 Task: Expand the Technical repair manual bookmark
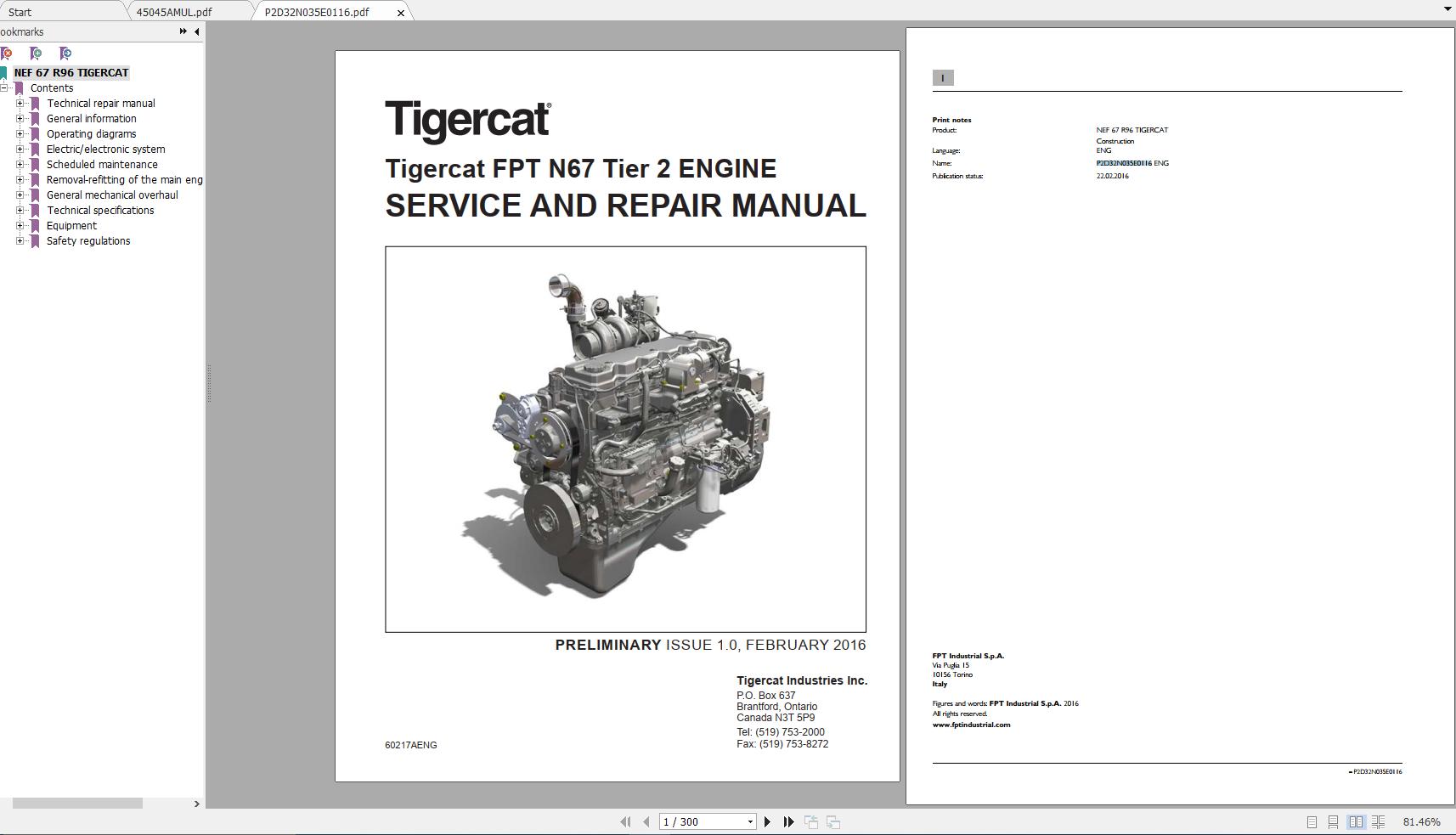click(x=20, y=103)
